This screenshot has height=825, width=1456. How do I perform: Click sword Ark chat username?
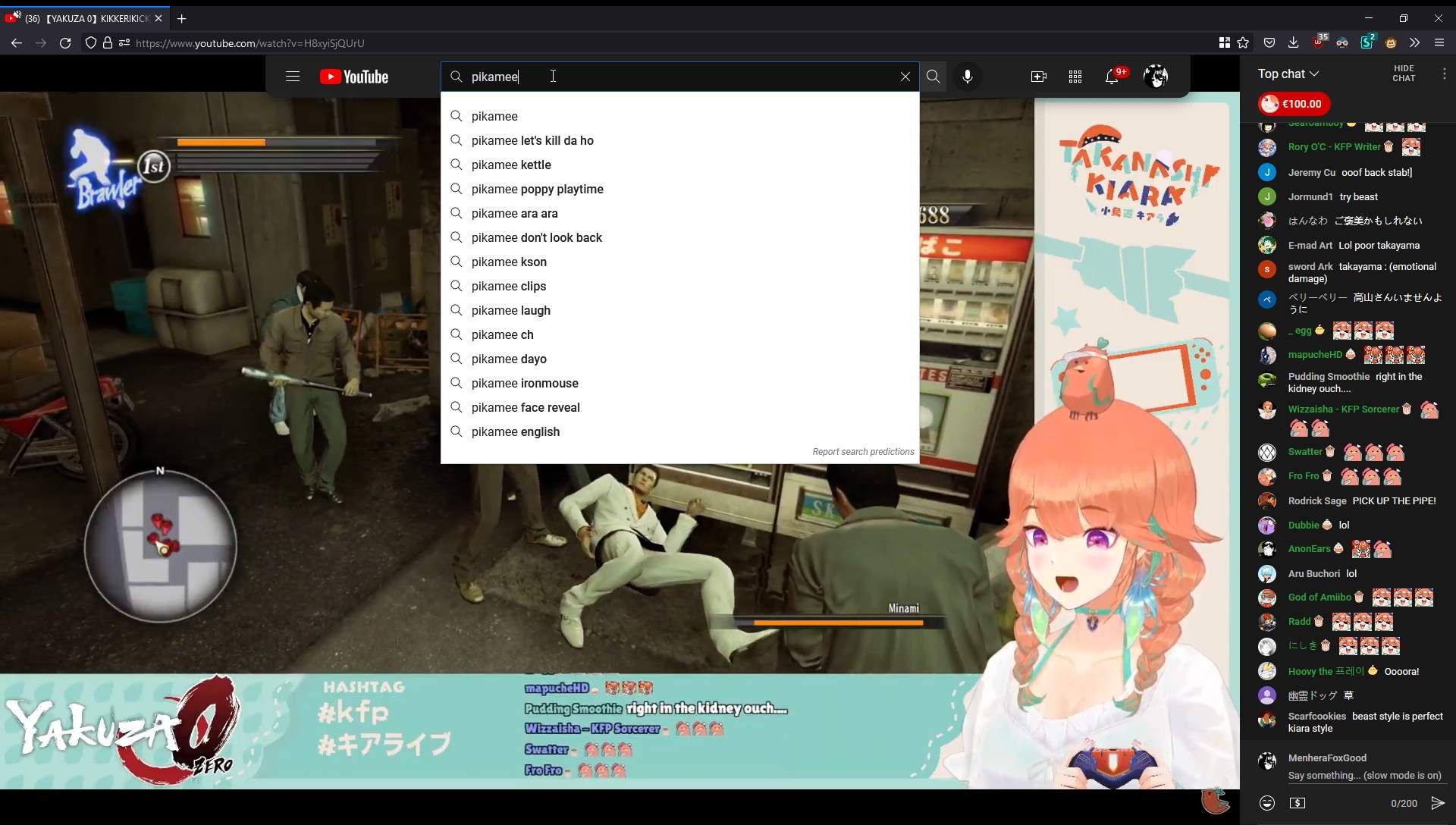click(1310, 266)
